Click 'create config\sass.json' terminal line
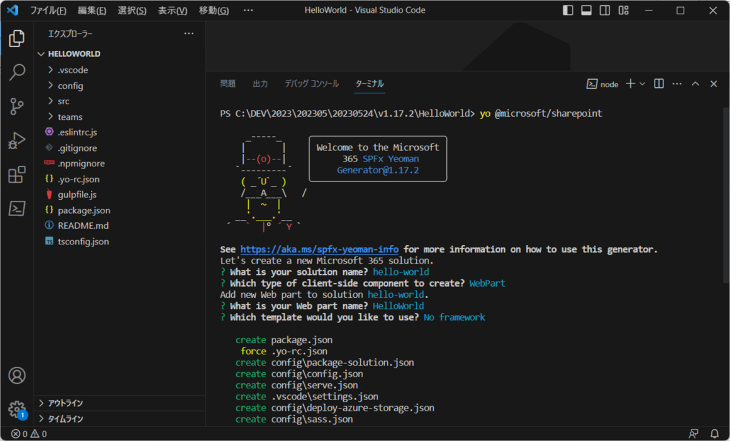 tap(294, 419)
